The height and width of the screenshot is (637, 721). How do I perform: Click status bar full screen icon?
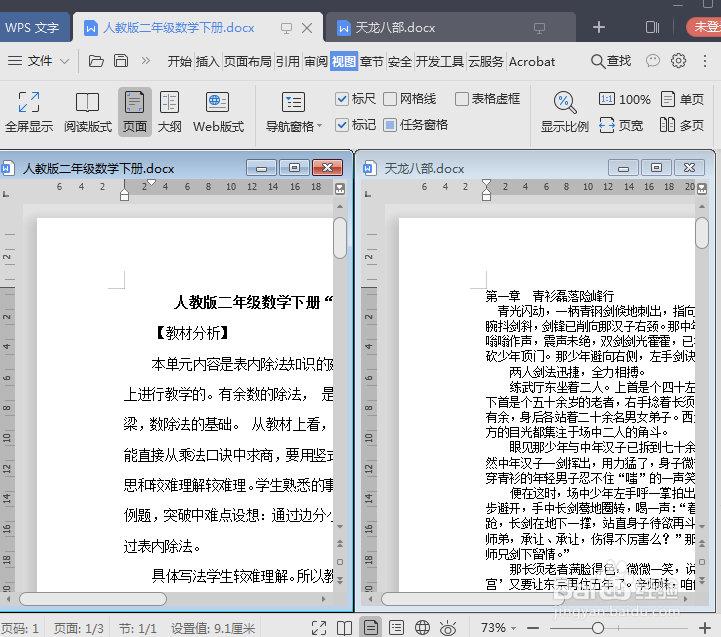(x=319, y=628)
